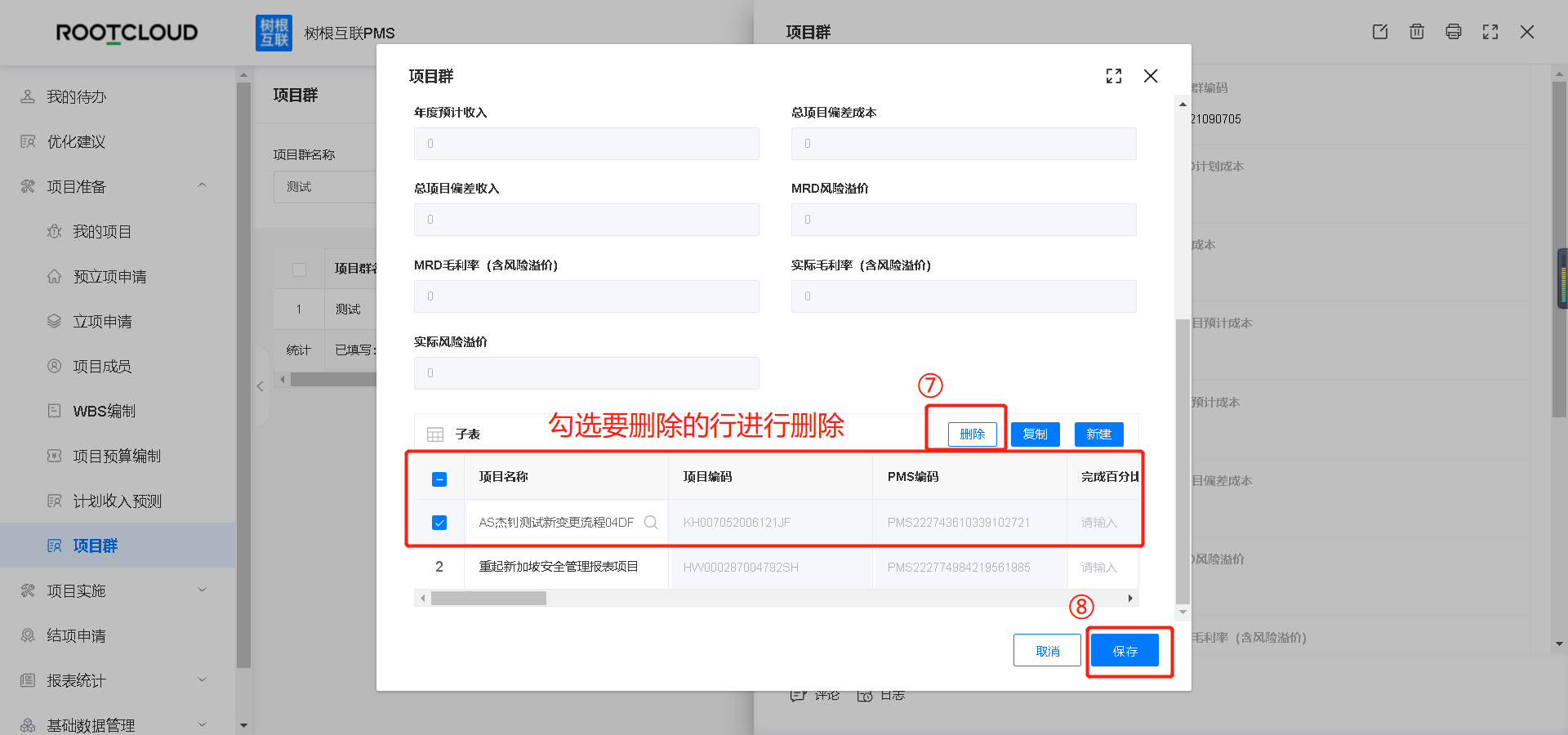Uncheck the AS杰钊测试新变更流程04DF row checkbox
The width and height of the screenshot is (1568, 735).
(x=439, y=523)
